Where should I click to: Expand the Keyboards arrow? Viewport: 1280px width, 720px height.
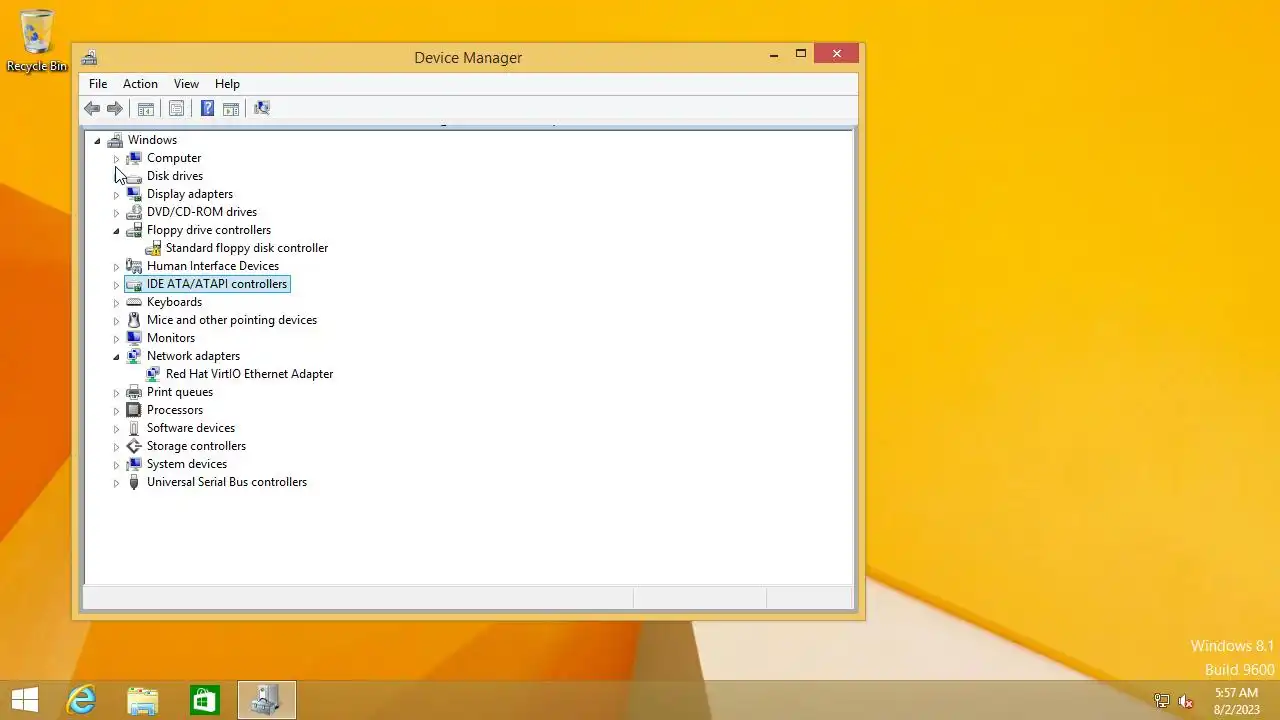pyautogui.click(x=116, y=302)
